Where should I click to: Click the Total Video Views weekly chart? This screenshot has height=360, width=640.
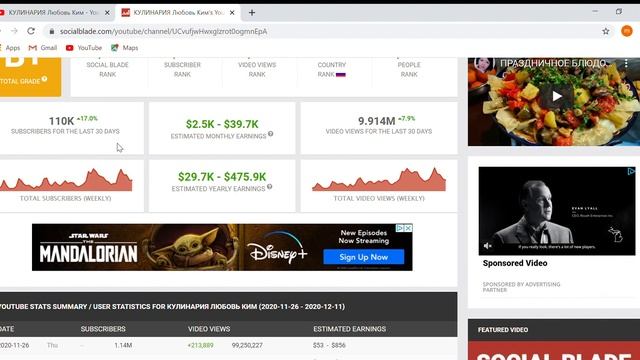[379, 180]
